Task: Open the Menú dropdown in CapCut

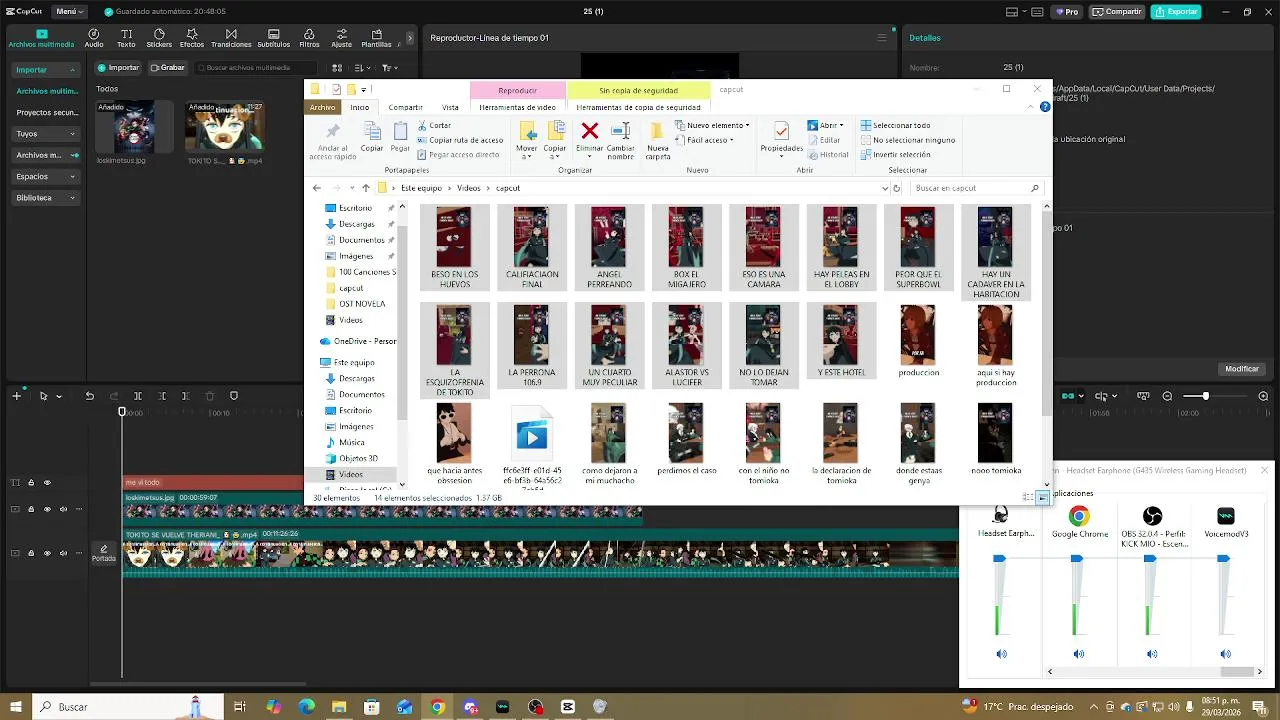Action: coord(68,12)
